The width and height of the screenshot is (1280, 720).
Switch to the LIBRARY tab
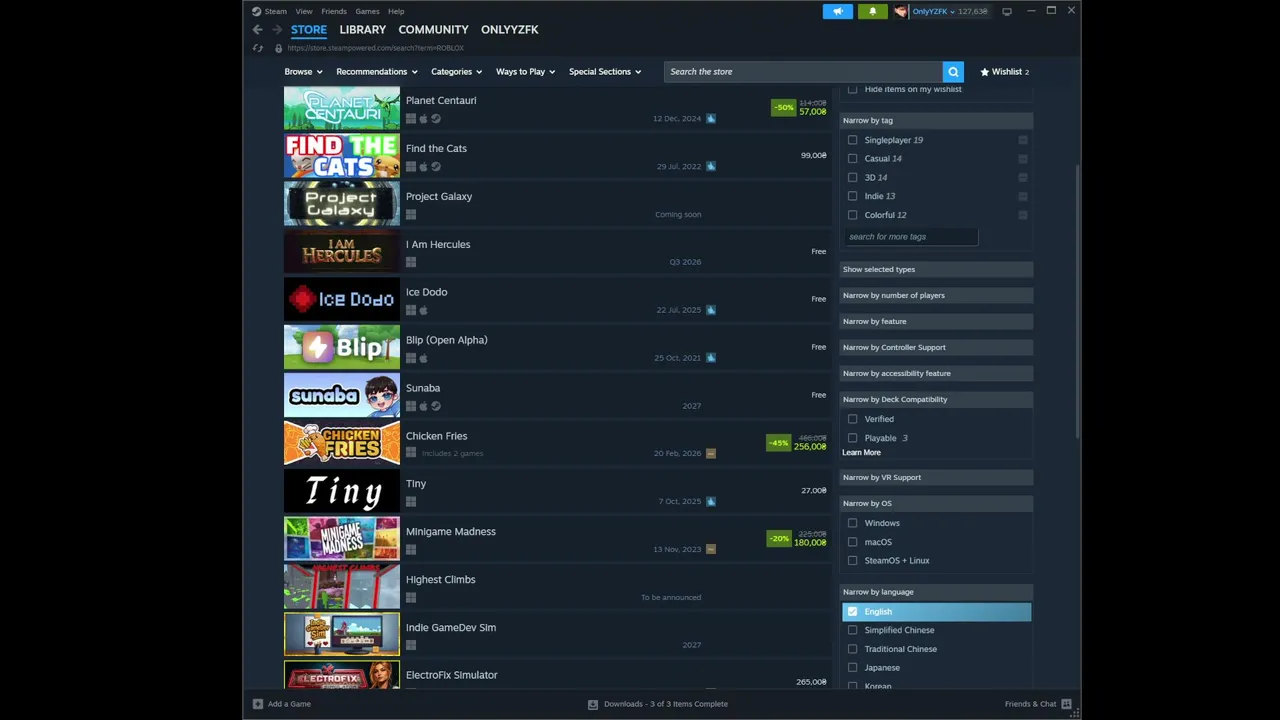click(362, 30)
